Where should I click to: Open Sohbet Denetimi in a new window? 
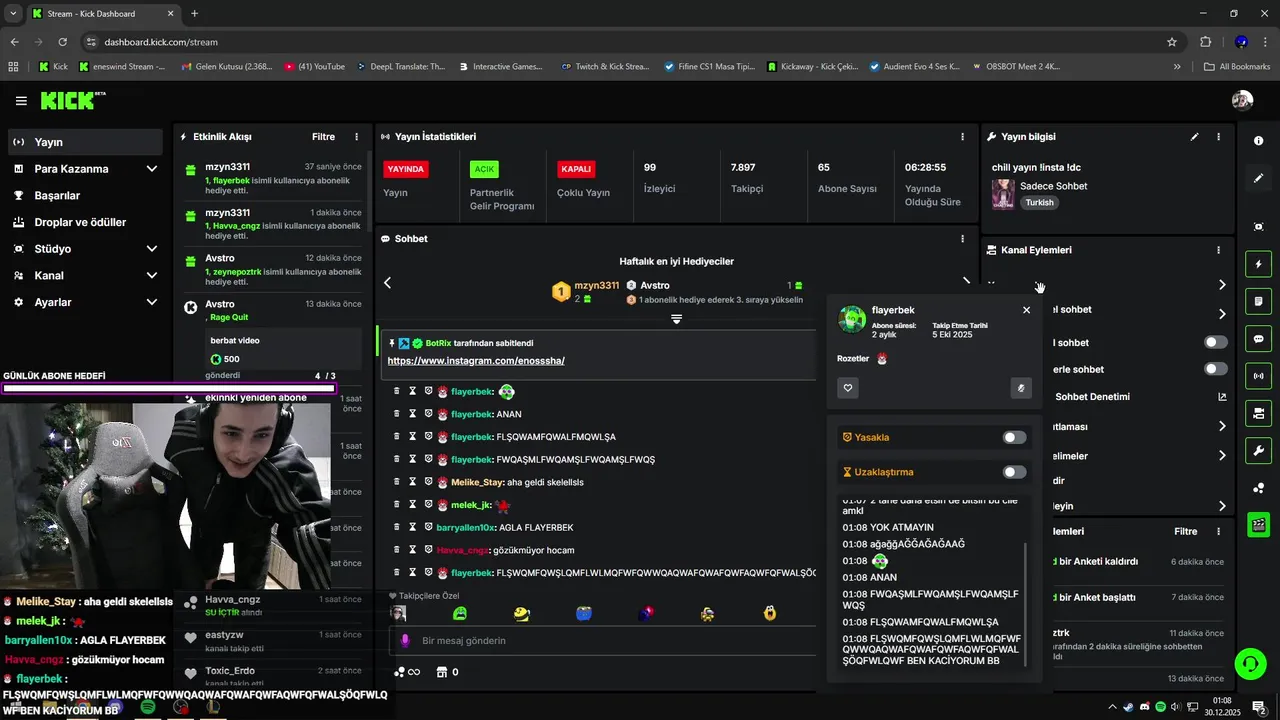1222,397
